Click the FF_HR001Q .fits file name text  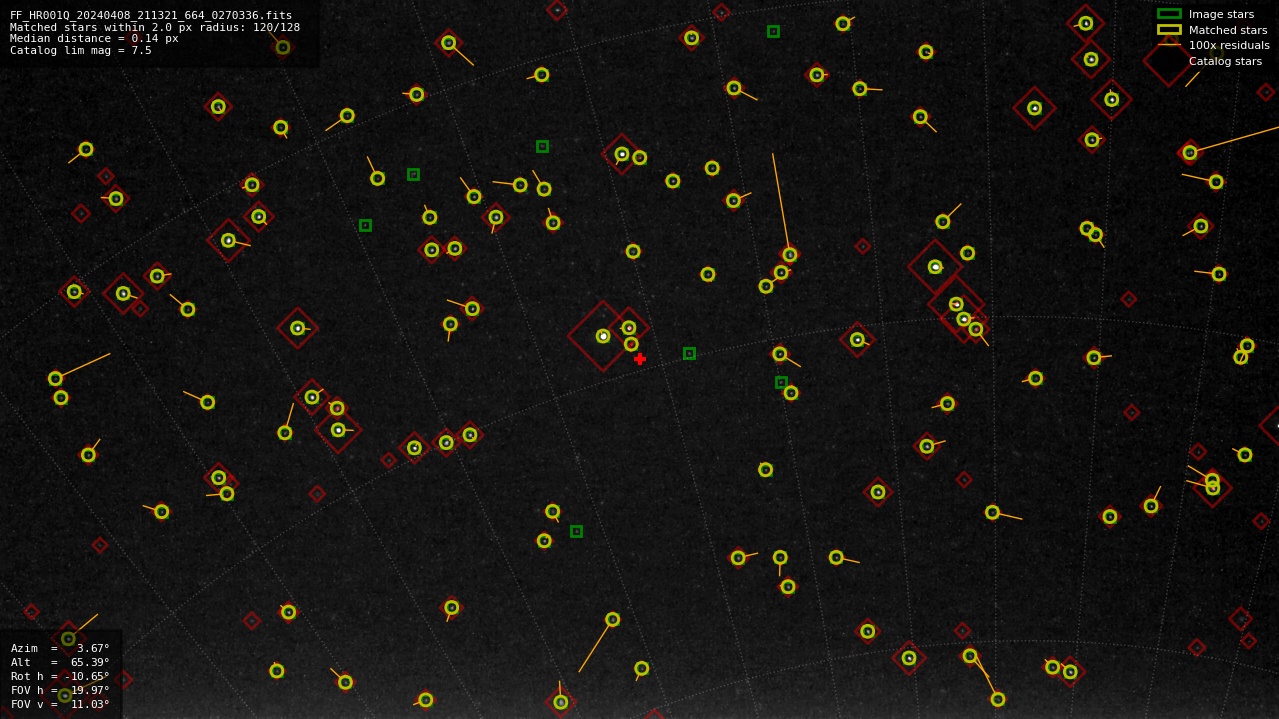click(151, 15)
